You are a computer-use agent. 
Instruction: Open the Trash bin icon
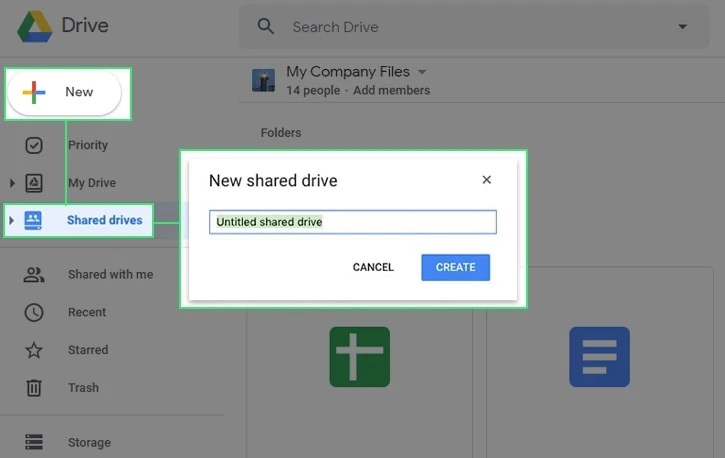[x=34, y=388]
